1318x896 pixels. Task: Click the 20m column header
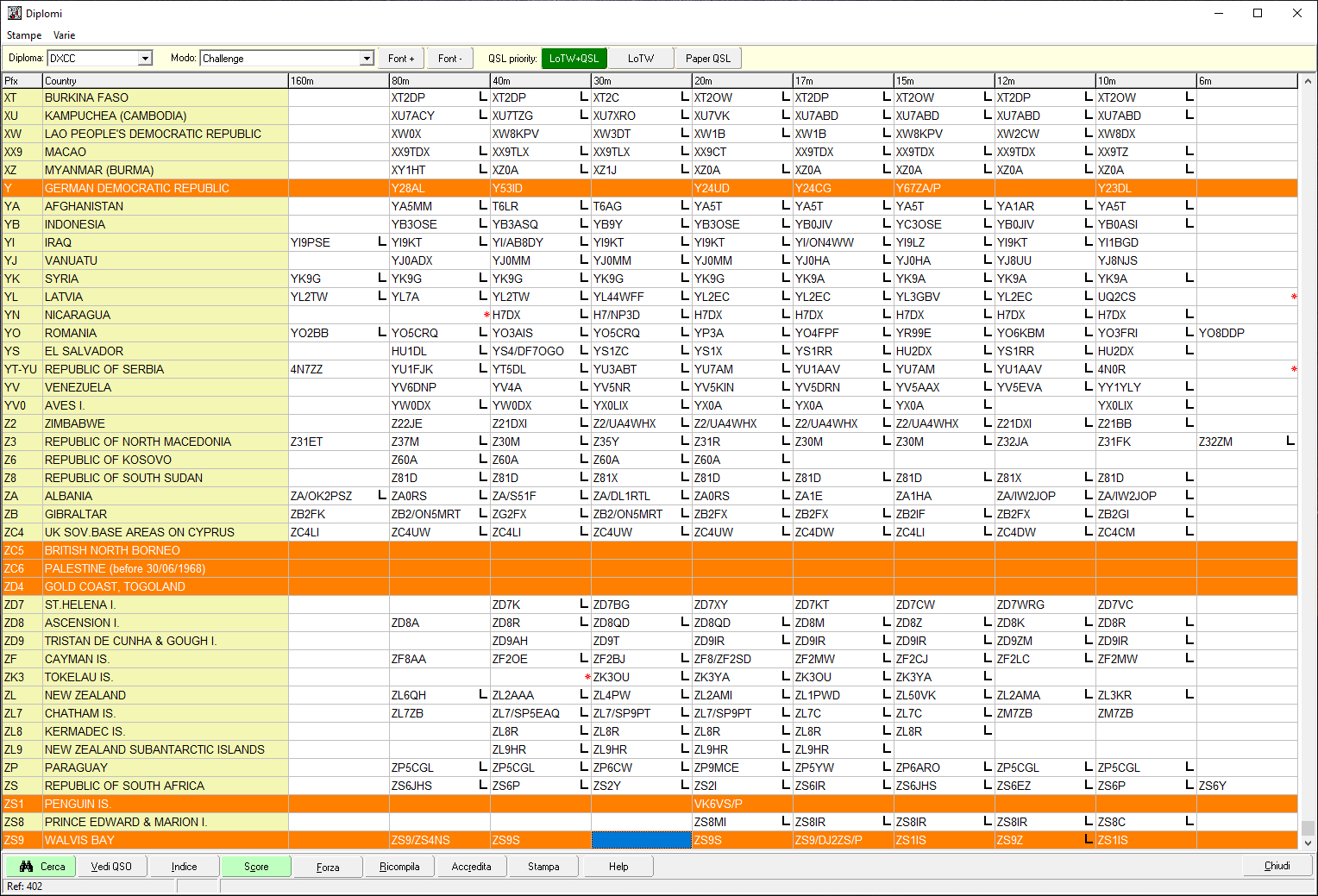click(x=743, y=81)
